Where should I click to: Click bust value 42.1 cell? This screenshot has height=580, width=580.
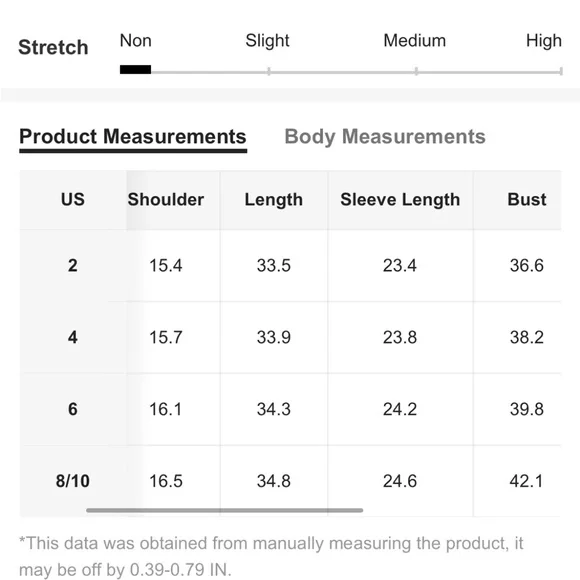coord(526,481)
